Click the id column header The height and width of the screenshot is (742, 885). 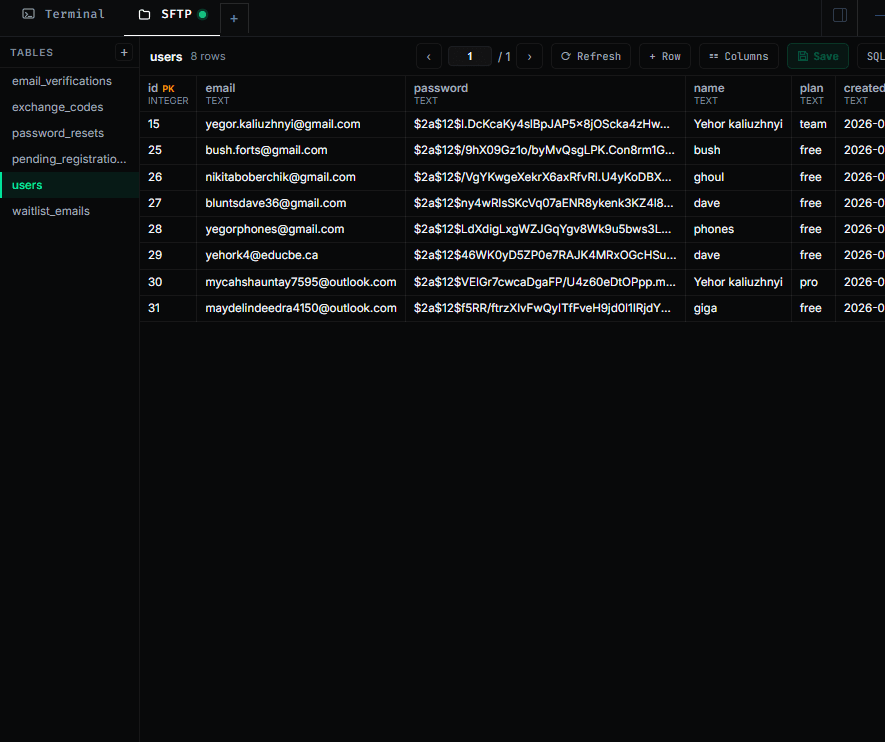(168, 94)
